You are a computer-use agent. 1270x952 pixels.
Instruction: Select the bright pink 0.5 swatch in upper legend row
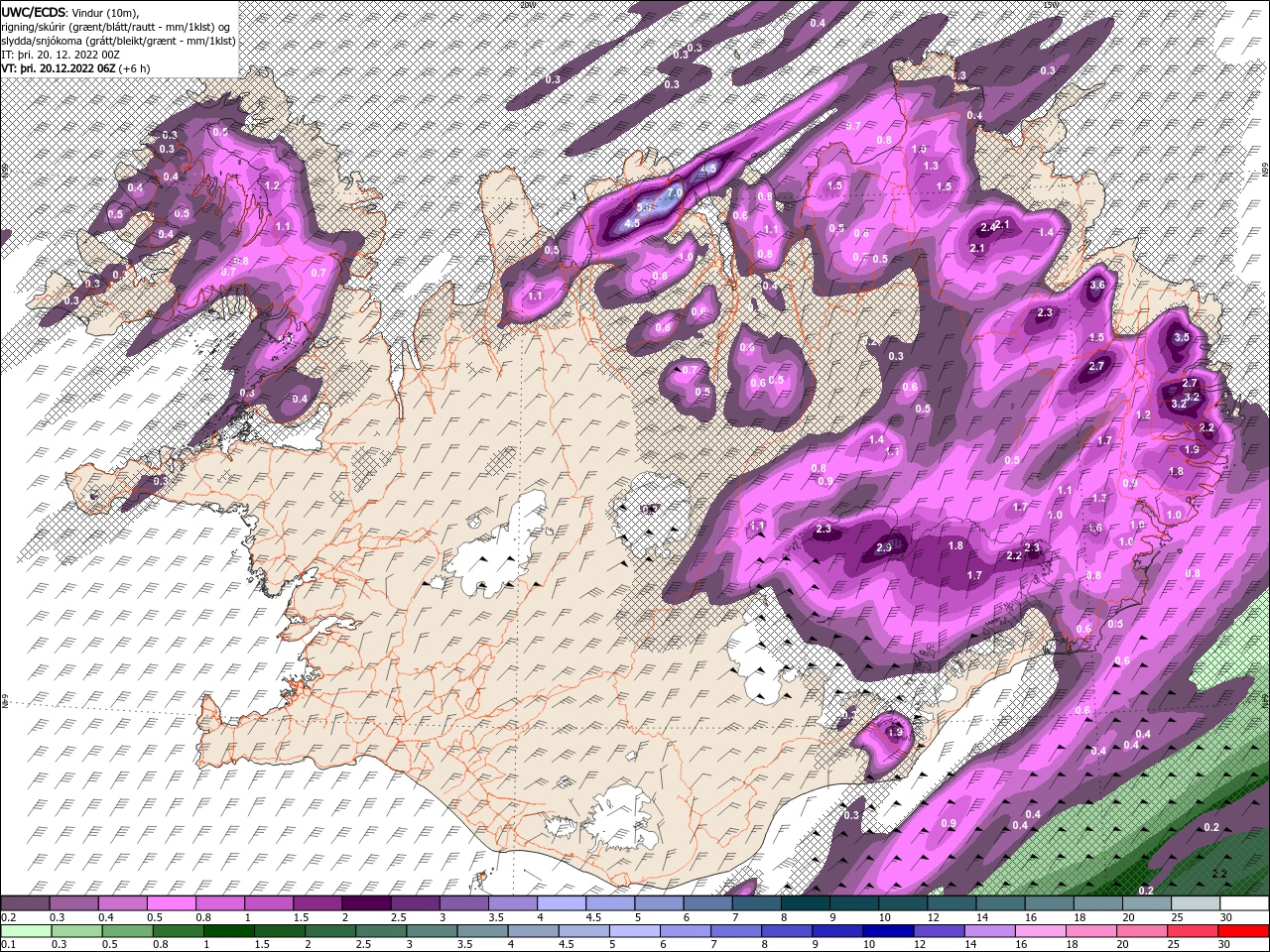(x=171, y=903)
